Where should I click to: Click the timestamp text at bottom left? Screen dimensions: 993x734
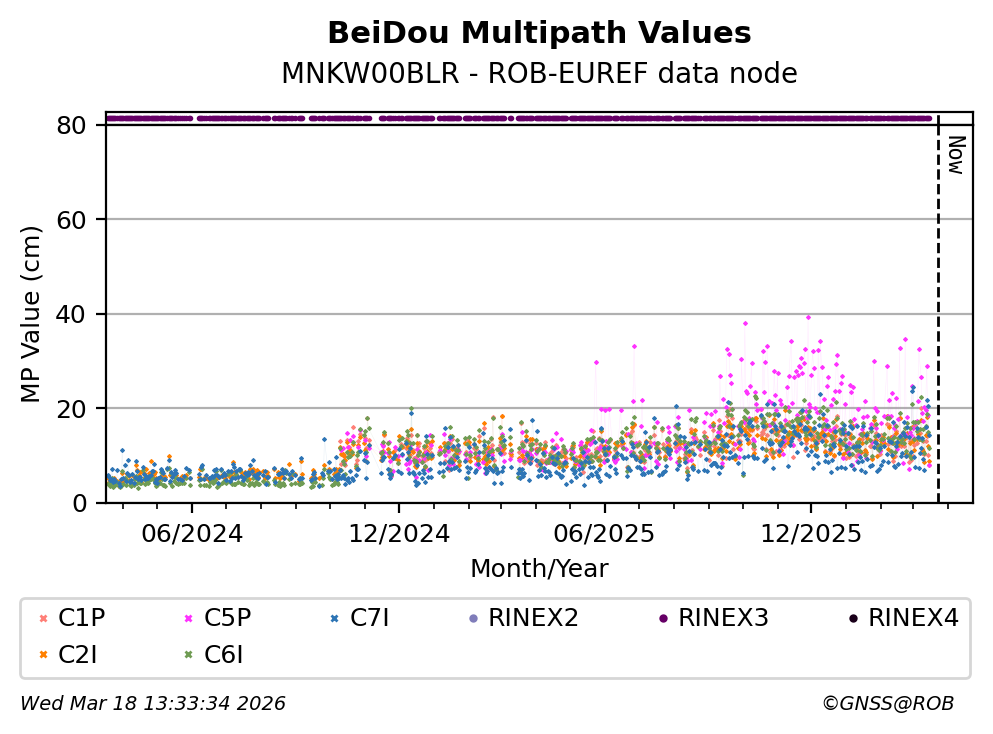click(153, 704)
